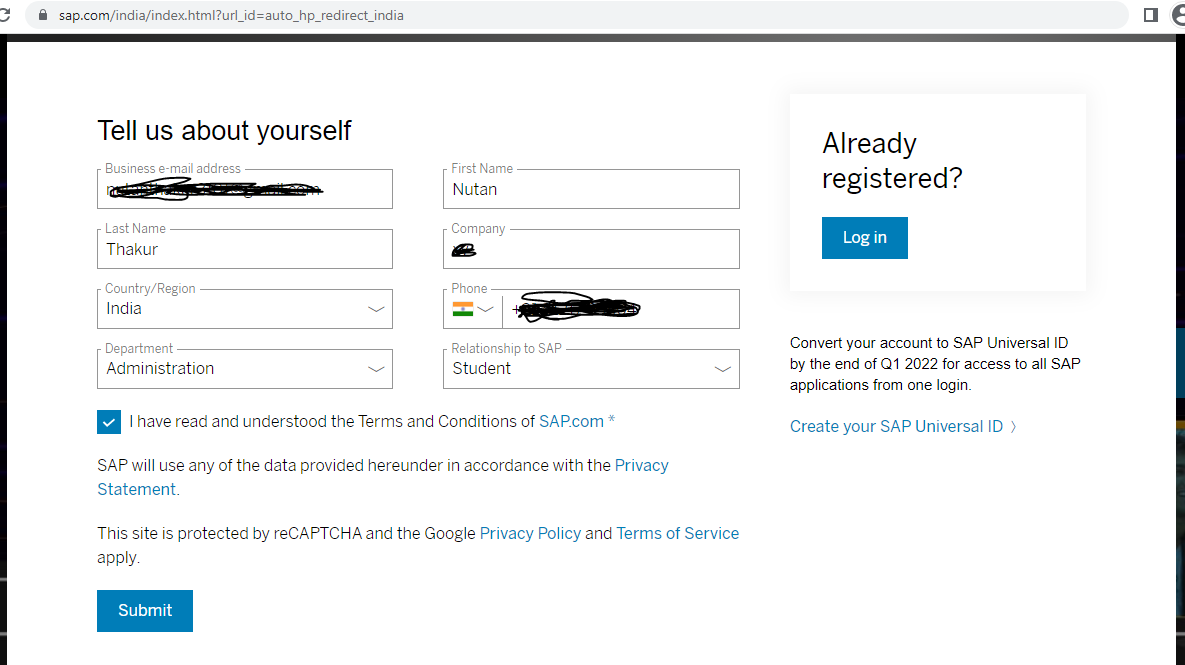Click the Log in button
Viewport: 1185px width, 665px height.
pos(865,238)
